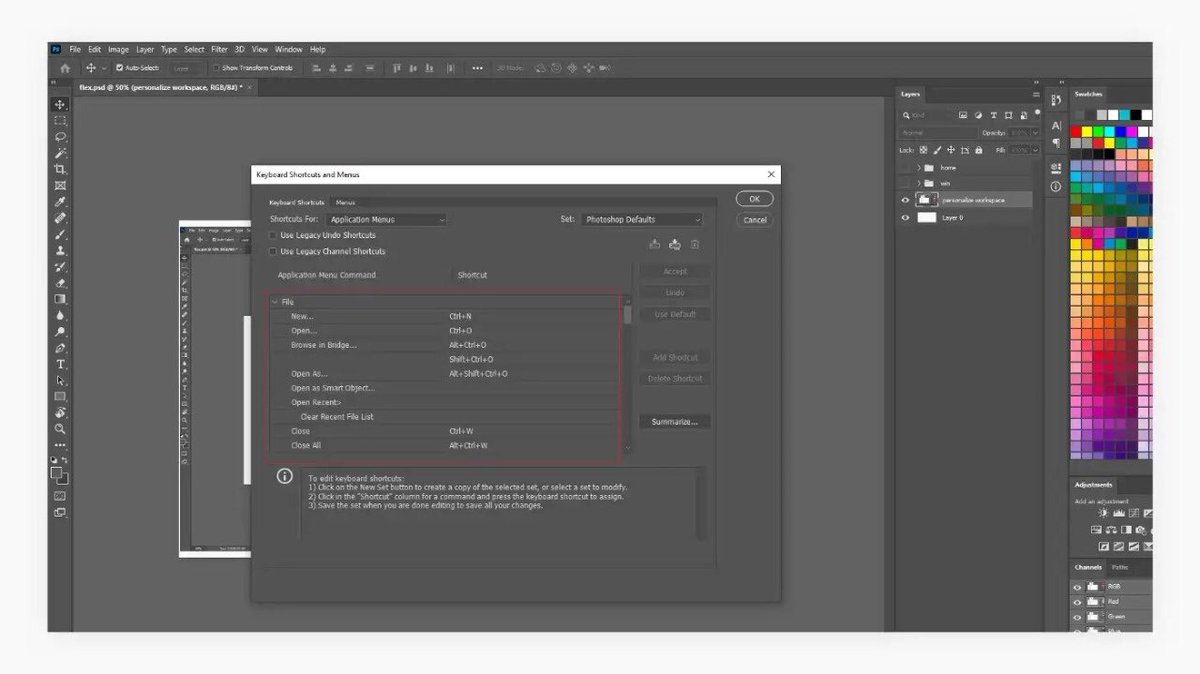This screenshot has width=1200, height=674.
Task: Toggle Show Transform Controls checkbox
Action: tap(215, 68)
